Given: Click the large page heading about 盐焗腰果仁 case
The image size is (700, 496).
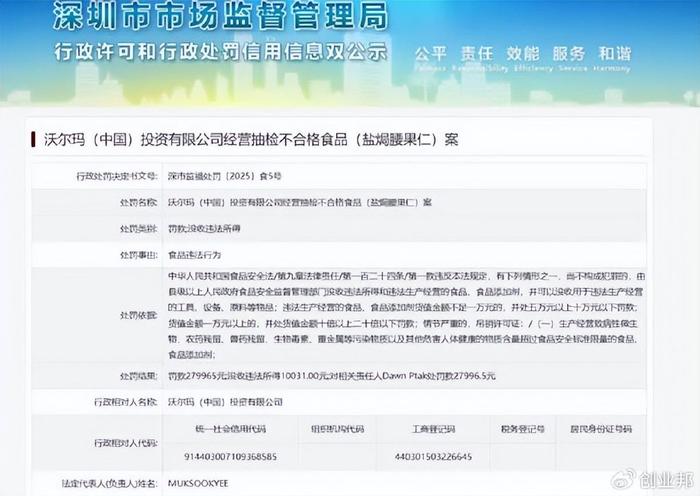Looking at the screenshot, I should [x=251, y=140].
